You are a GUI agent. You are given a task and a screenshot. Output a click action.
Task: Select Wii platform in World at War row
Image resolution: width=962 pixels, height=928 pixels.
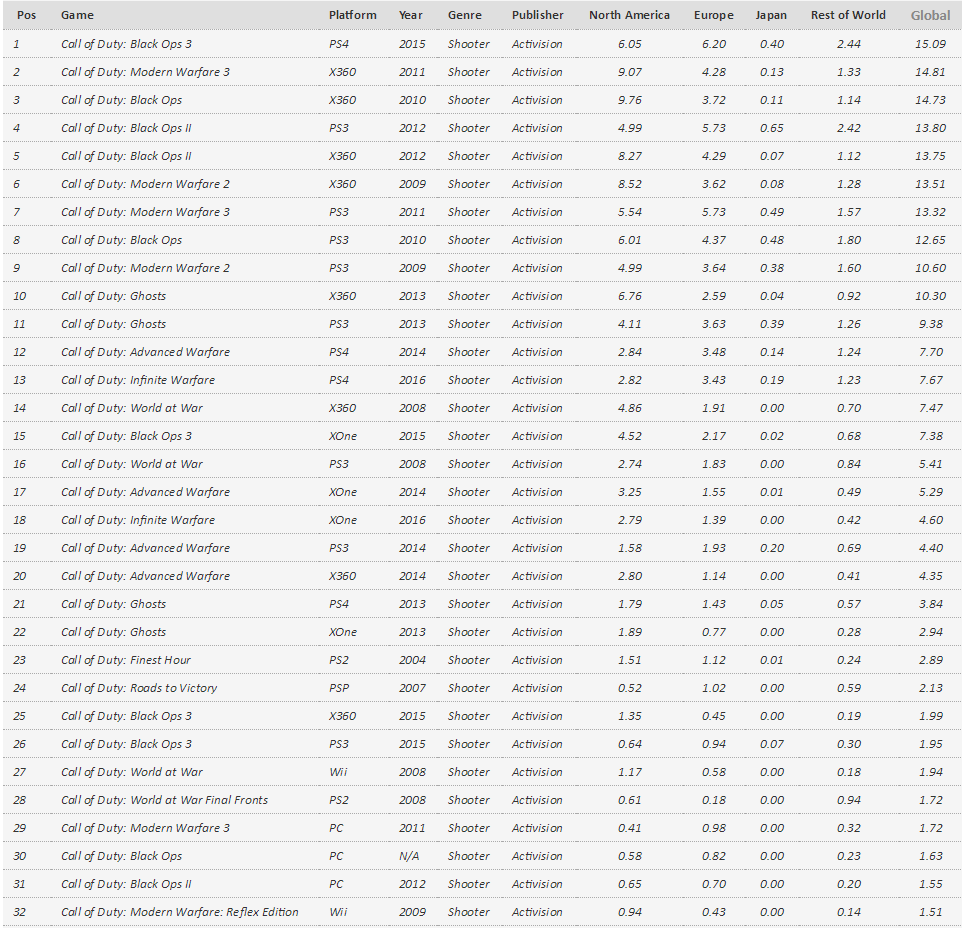tap(338, 772)
